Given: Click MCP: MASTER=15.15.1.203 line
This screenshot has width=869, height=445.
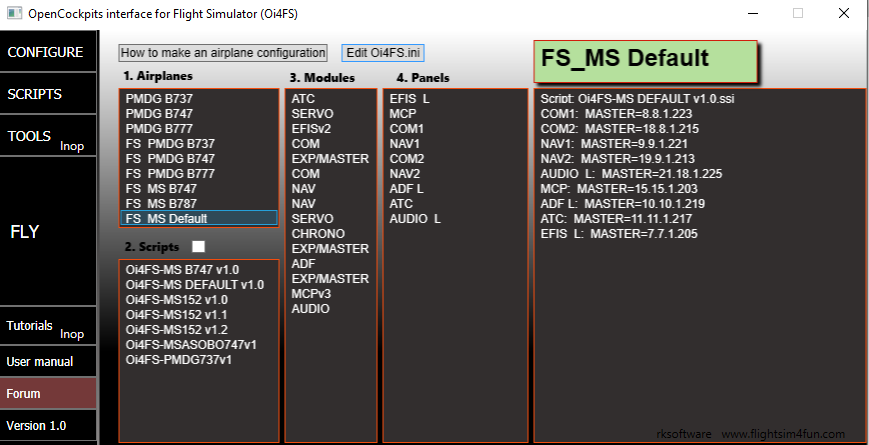Looking at the screenshot, I should coord(619,188).
